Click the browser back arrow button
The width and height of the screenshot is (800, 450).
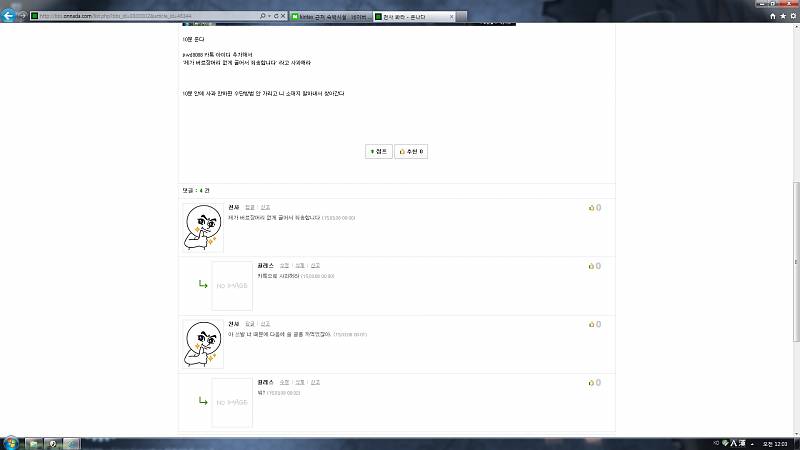[x=8, y=16]
